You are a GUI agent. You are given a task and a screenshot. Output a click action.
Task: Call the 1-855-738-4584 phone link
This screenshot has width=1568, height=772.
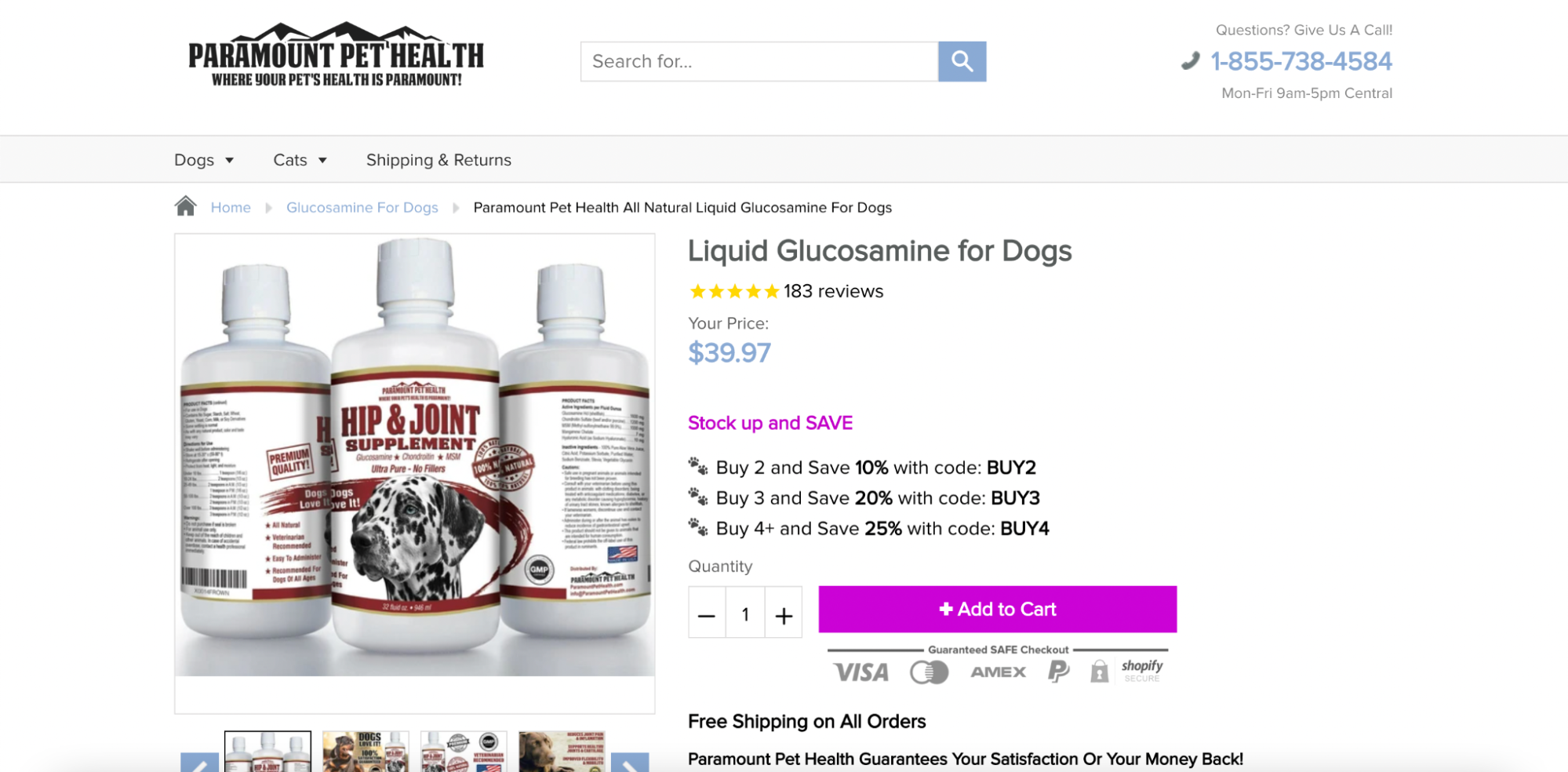point(1301,61)
